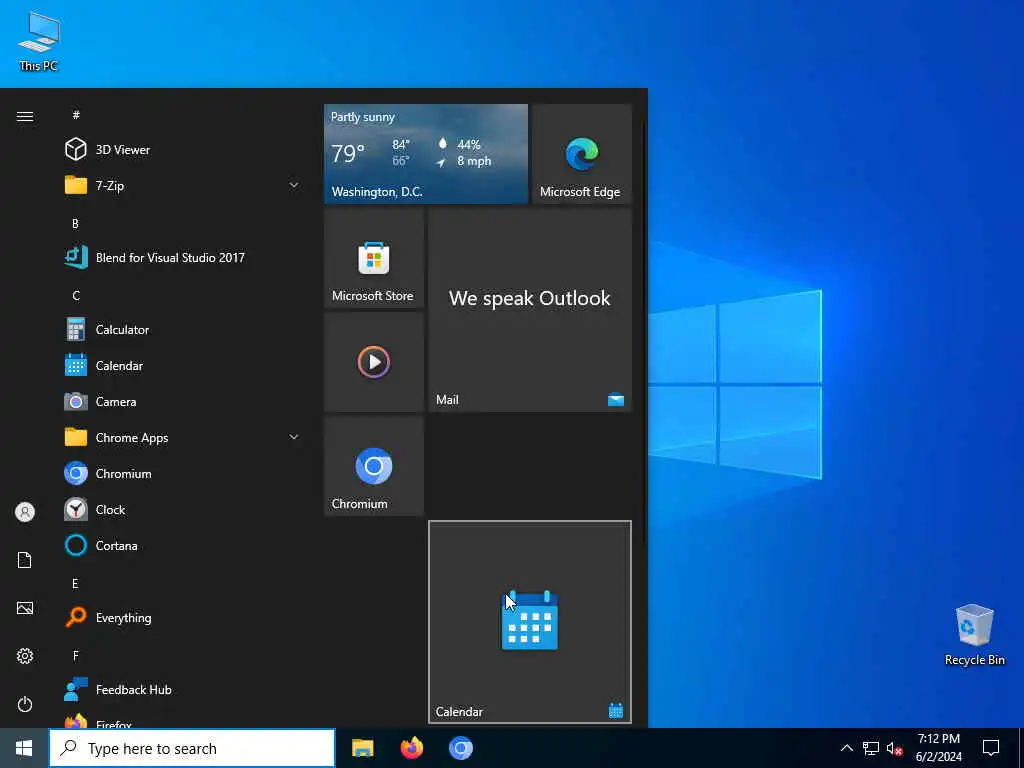Viewport: 1024px width, 768px height.
Task: Open network status tray icon
Action: pyautogui.click(x=871, y=748)
